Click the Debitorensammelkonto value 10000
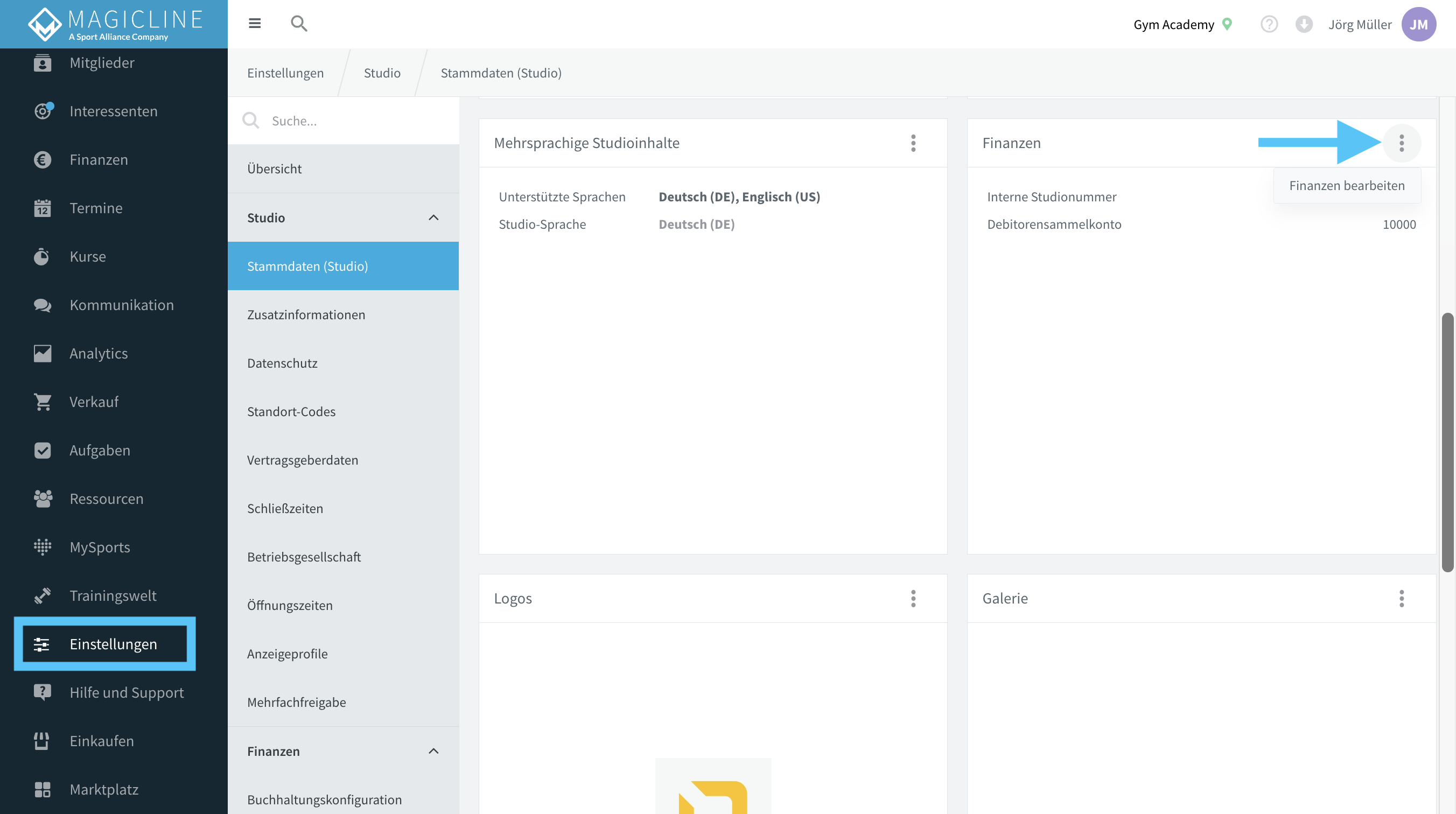Viewport: 1456px width, 814px height. pos(1399,224)
